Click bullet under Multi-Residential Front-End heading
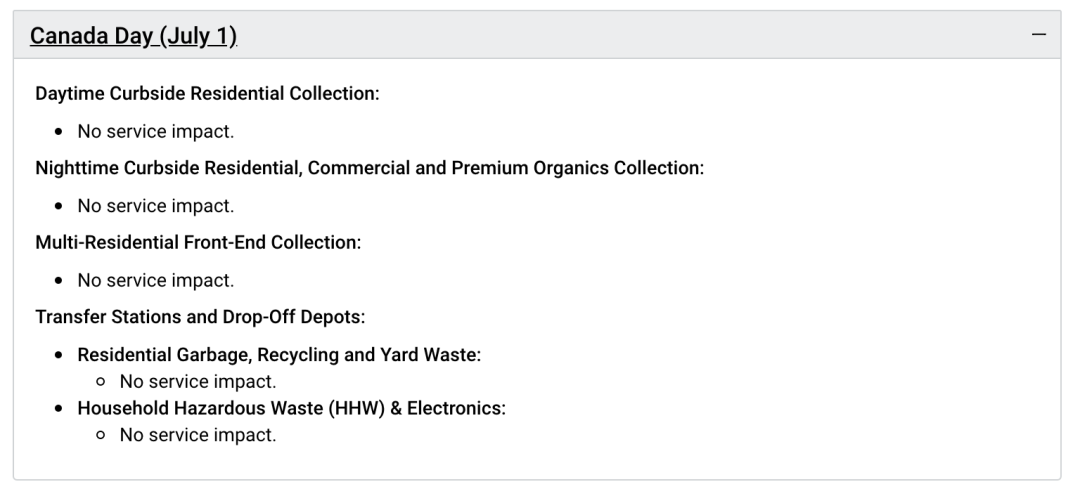Viewport: 1080px width, 489px height. click(62, 281)
